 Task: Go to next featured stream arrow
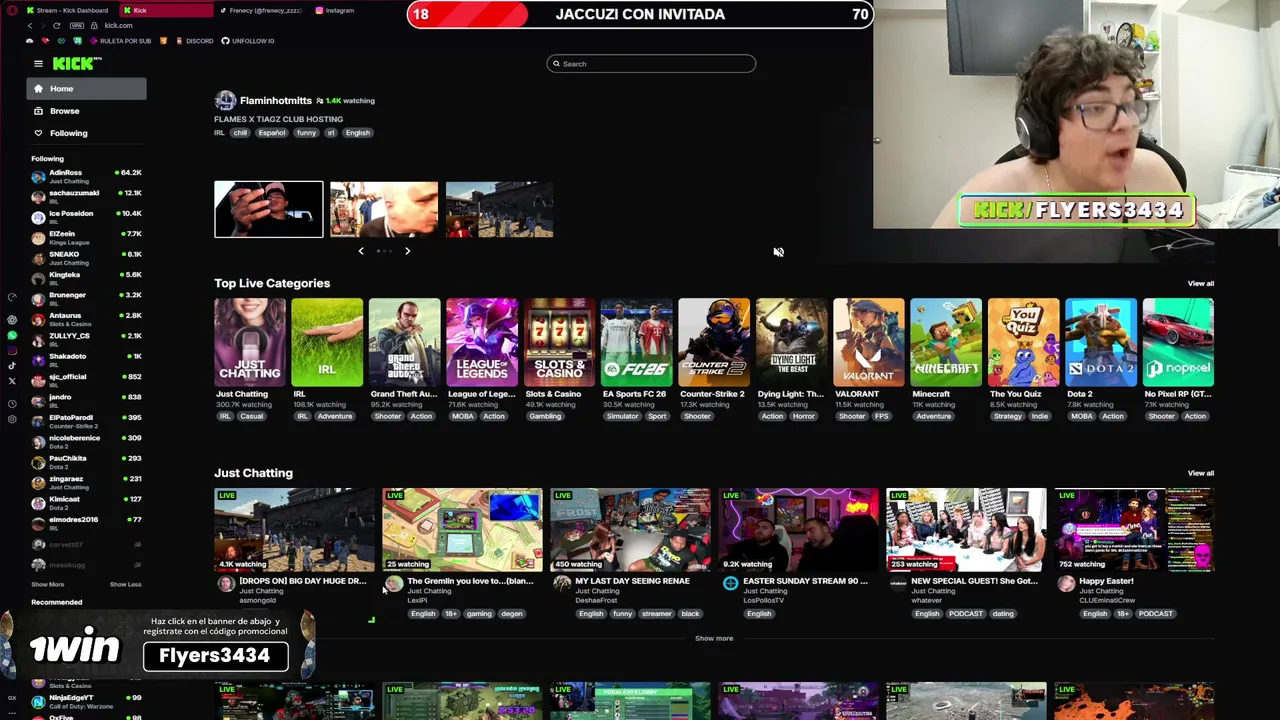[407, 251]
